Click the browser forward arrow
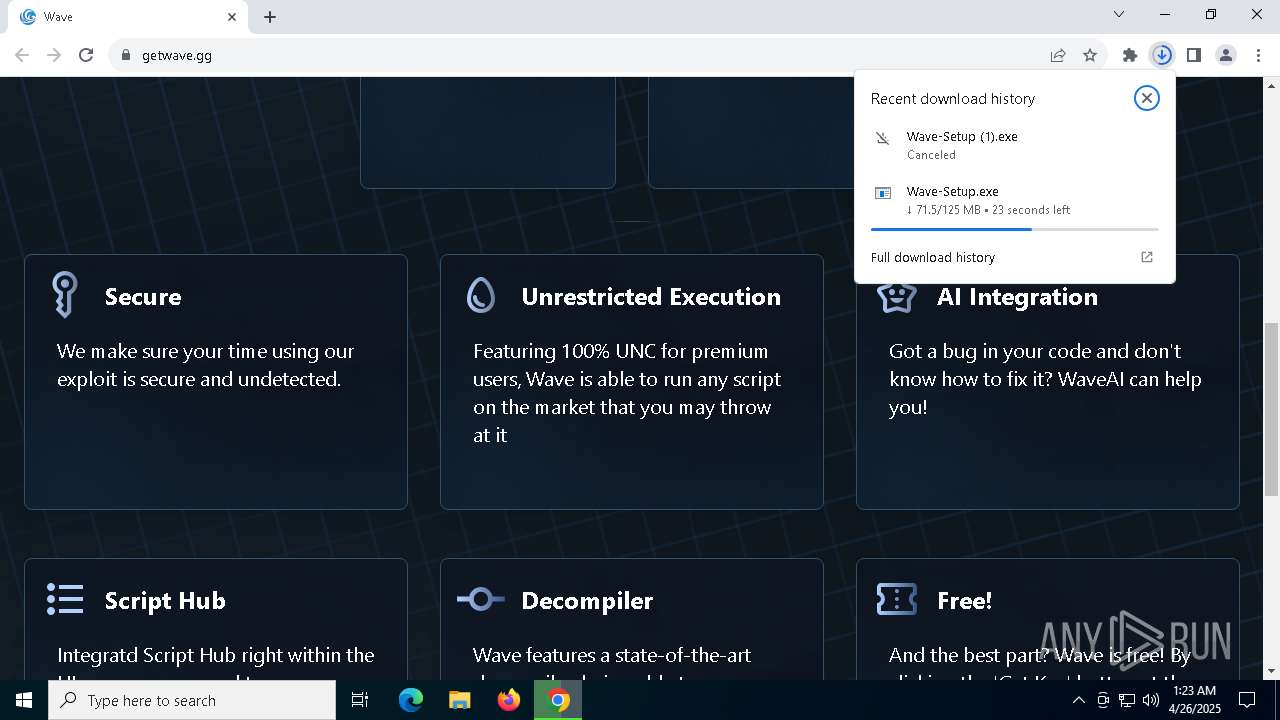The image size is (1280, 720). [54, 55]
